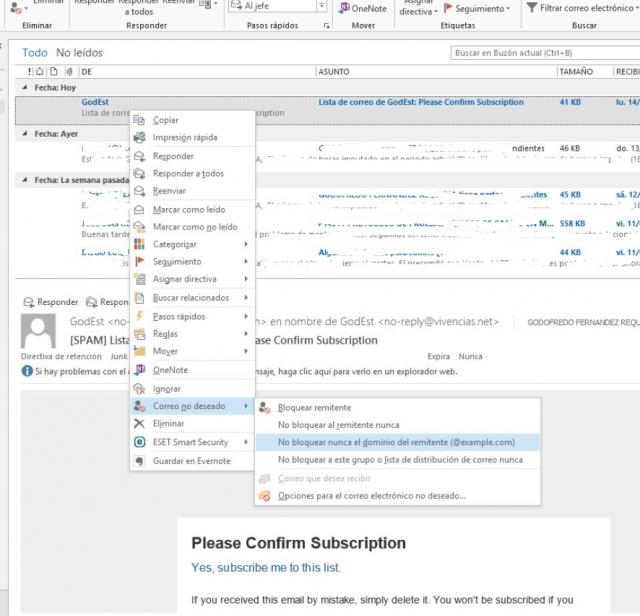Click the Copiar icon in context menu
Image resolution: width=640 pixels, height=616 pixels.
tap(139, 120)
